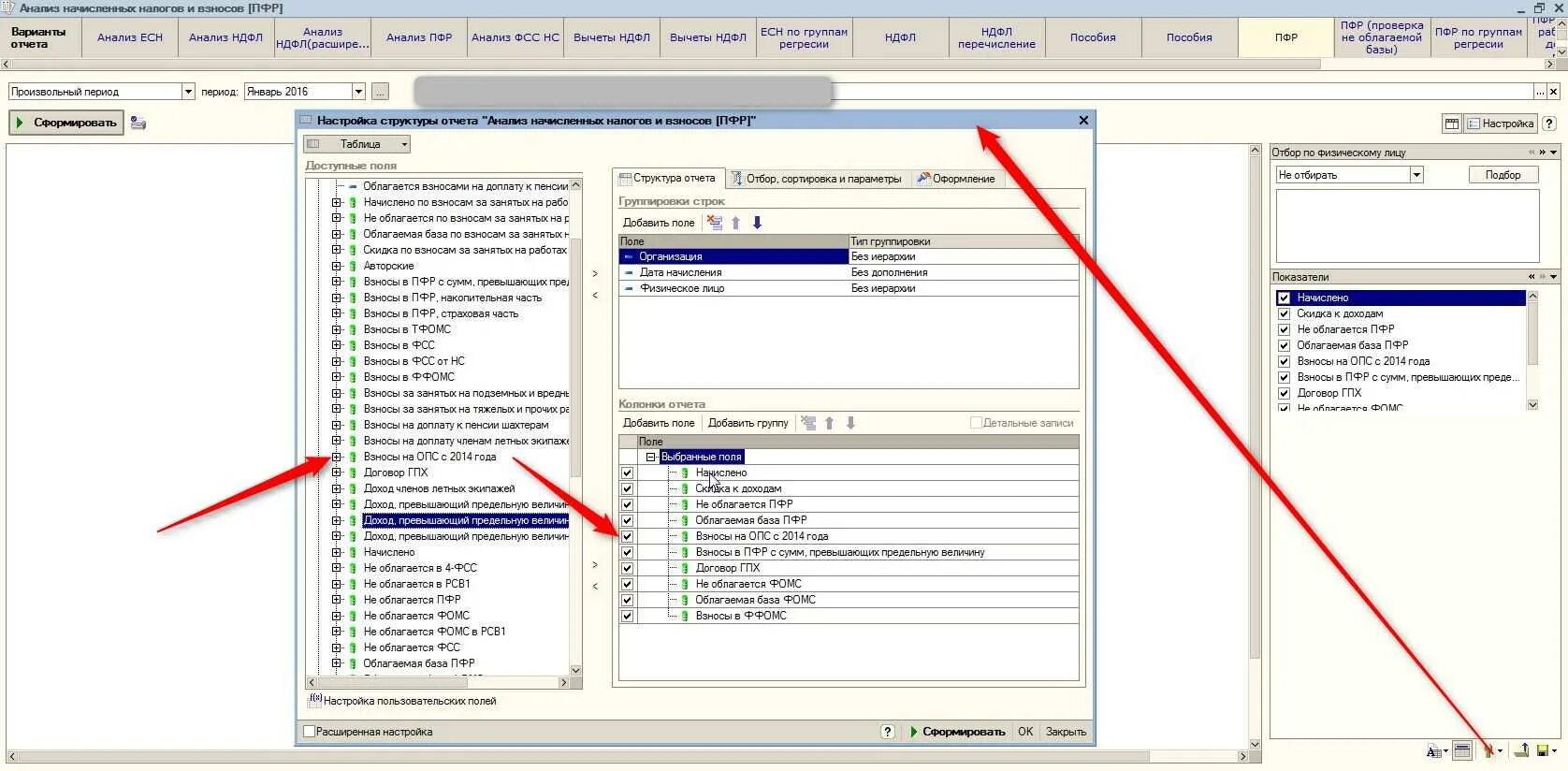Click Добавить группу in Колонки отчета
Screen dimensions: 1568x771
tap(748, 423)
